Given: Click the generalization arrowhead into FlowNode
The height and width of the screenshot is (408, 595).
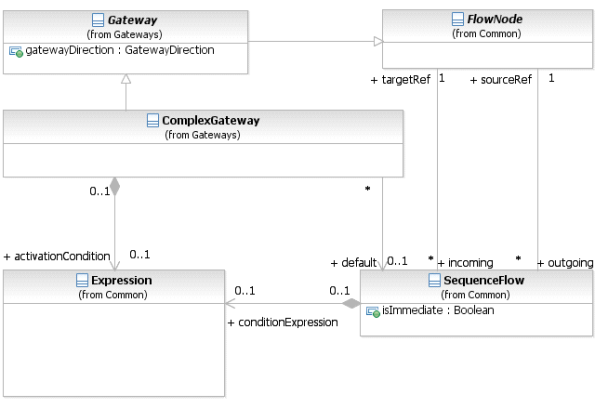Looking at the screenshot, I should click(x=378, y=41).
